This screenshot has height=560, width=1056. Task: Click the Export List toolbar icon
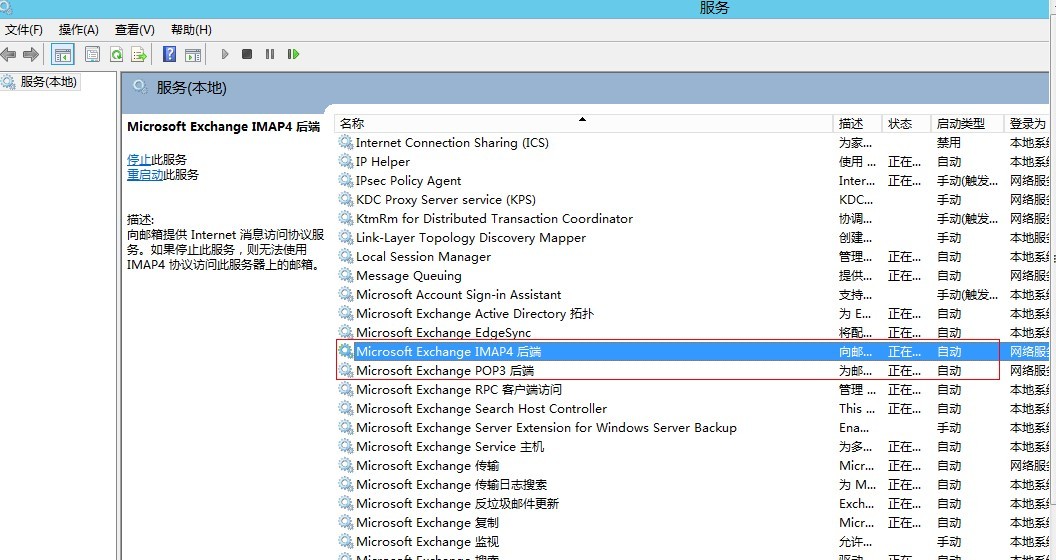coord(139,55)
